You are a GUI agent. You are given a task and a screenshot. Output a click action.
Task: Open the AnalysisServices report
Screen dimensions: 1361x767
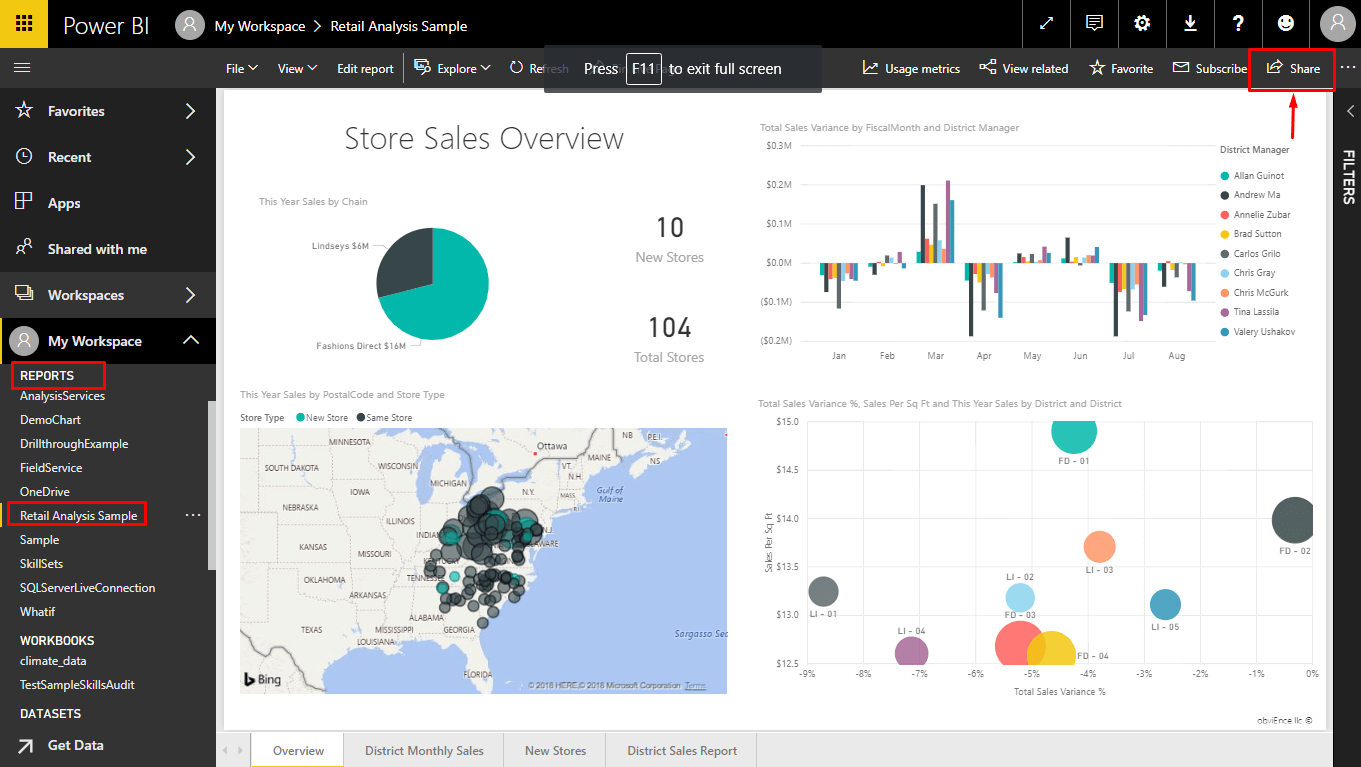(62, 396)
